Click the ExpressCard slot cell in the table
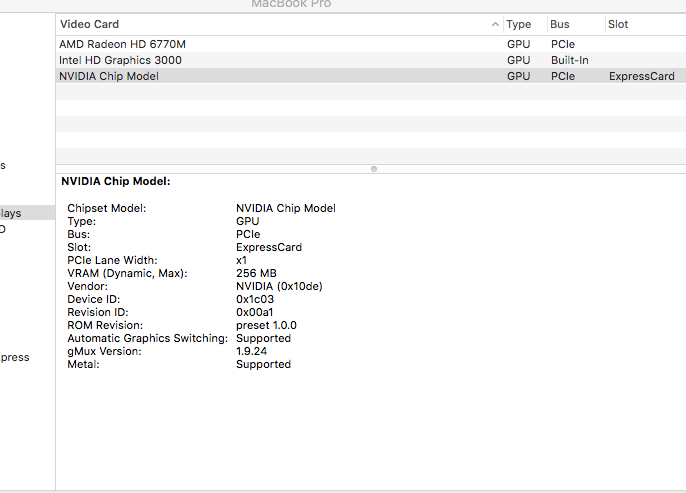686x493 pixels. 641,76
